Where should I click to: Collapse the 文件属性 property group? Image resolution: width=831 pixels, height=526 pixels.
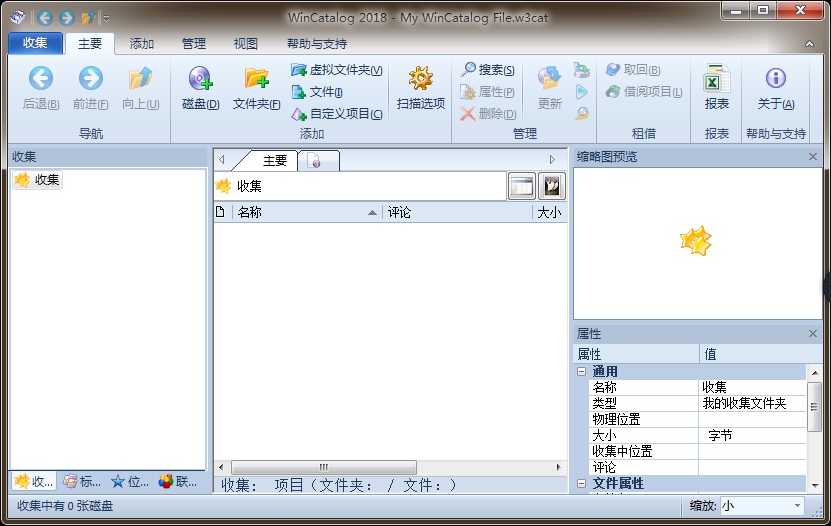coord(581,484)
